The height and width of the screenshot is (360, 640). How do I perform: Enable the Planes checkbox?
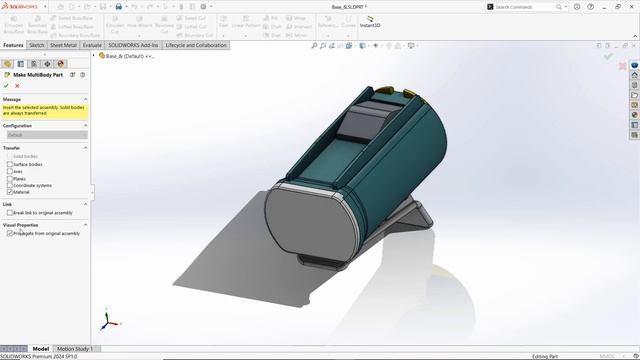point(9,178)
